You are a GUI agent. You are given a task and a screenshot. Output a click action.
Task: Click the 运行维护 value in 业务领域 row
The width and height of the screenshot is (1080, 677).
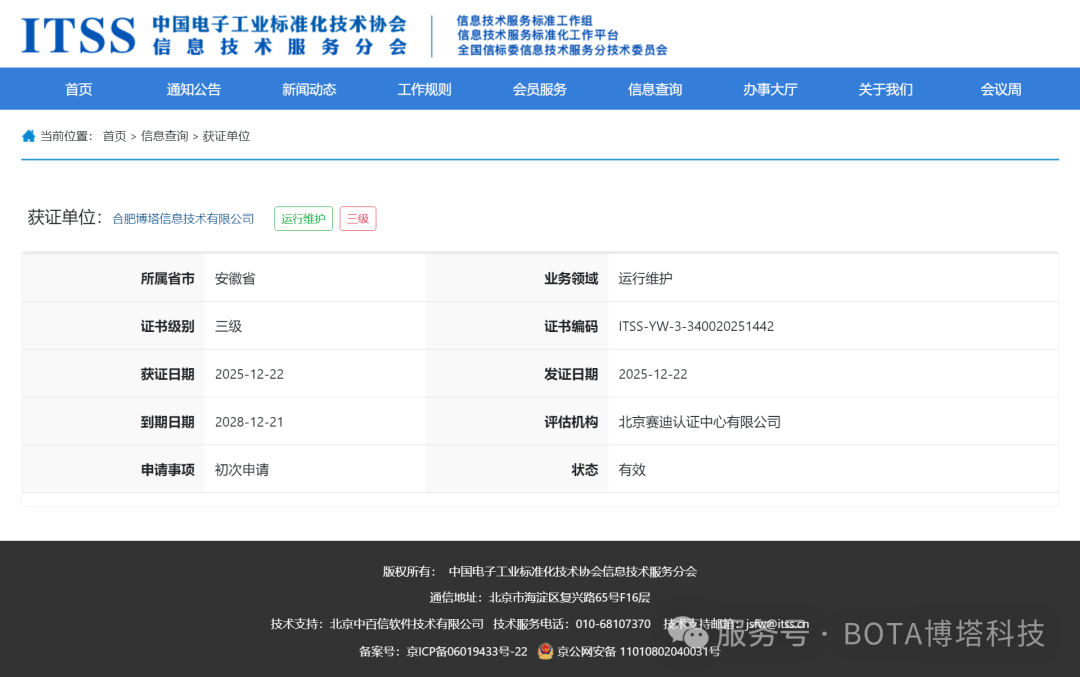coord(645,278)
